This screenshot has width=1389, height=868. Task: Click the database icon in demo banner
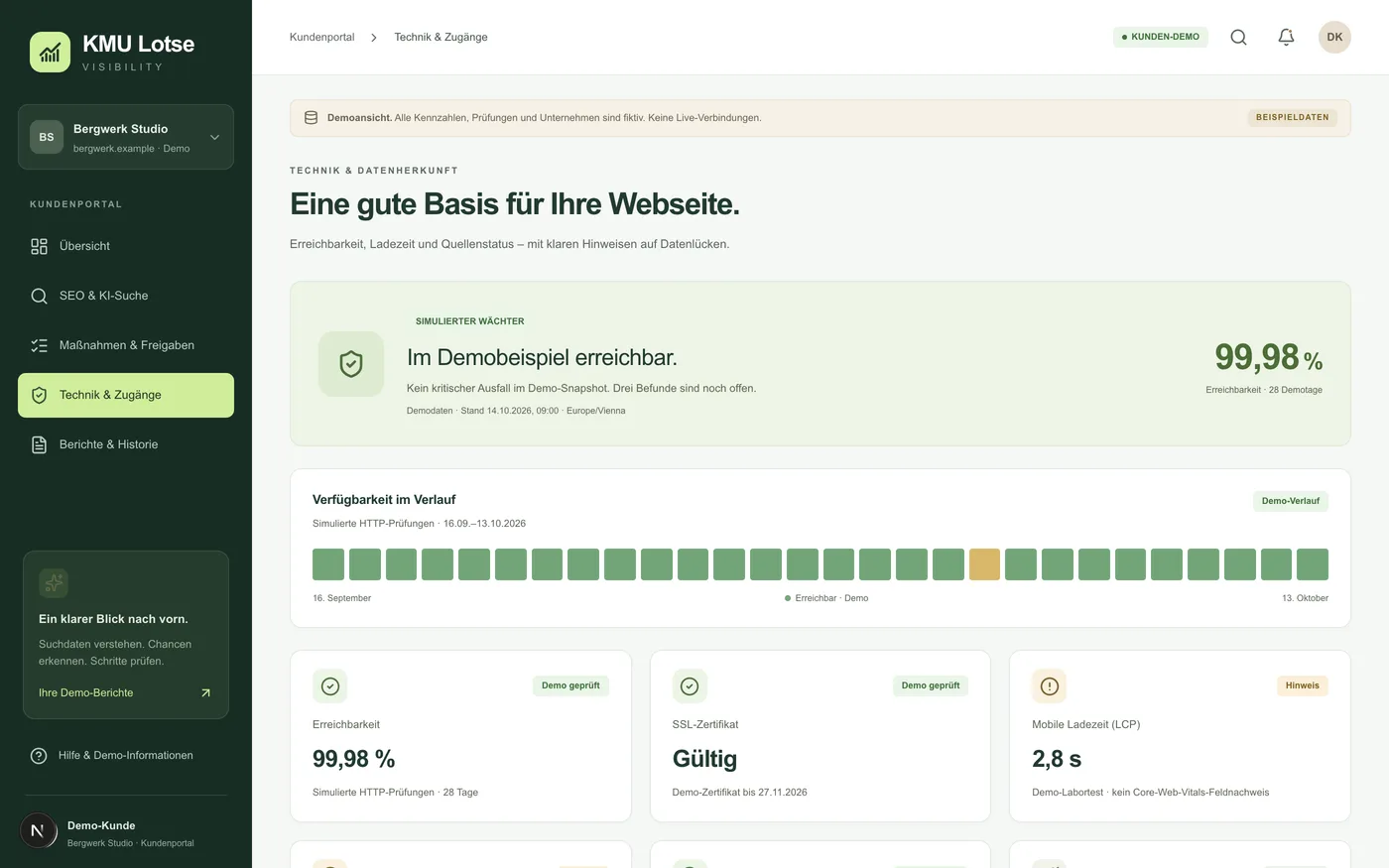[x=311, y=117]
